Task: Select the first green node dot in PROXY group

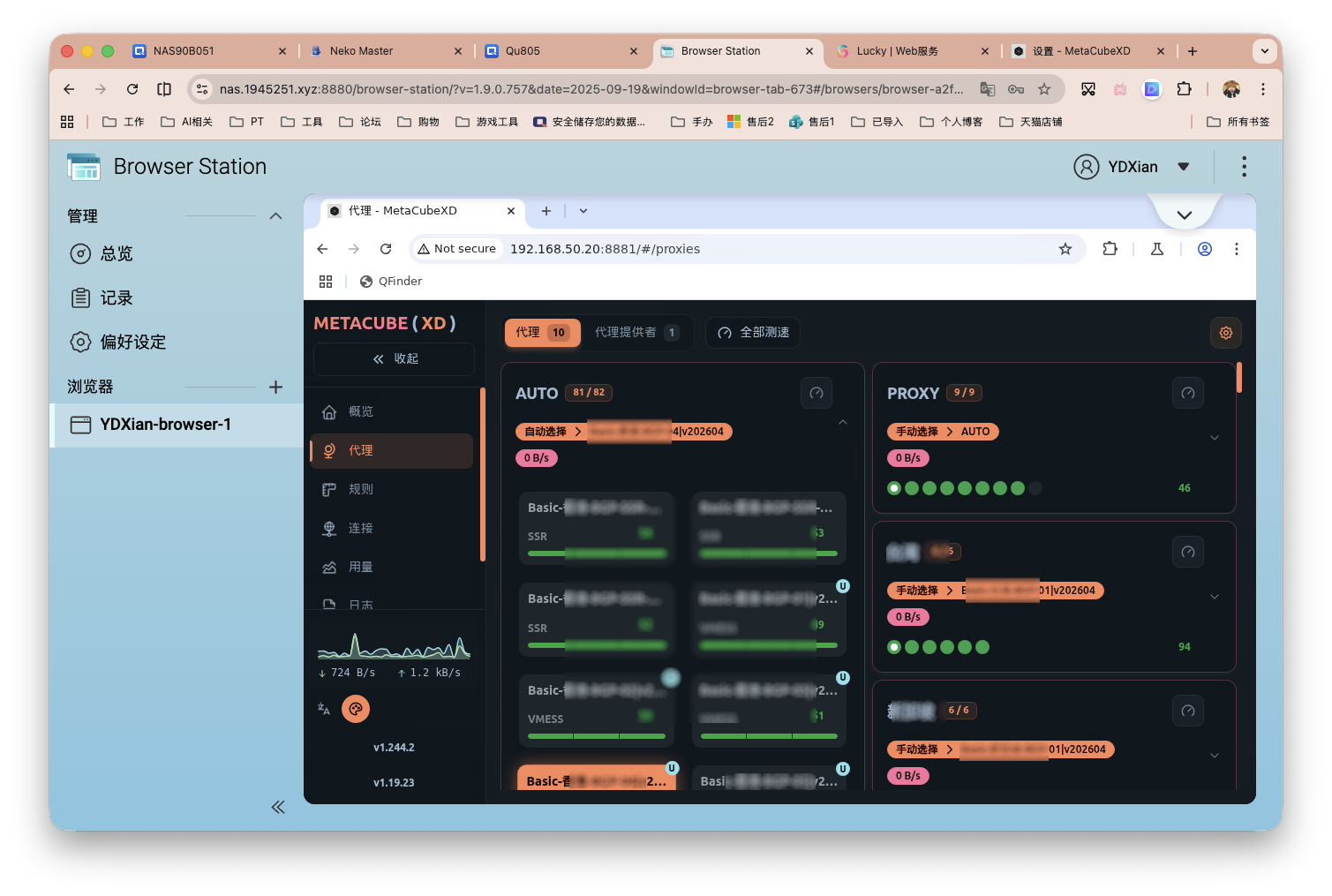Action: pyautogui.click(x=894, y=487)
